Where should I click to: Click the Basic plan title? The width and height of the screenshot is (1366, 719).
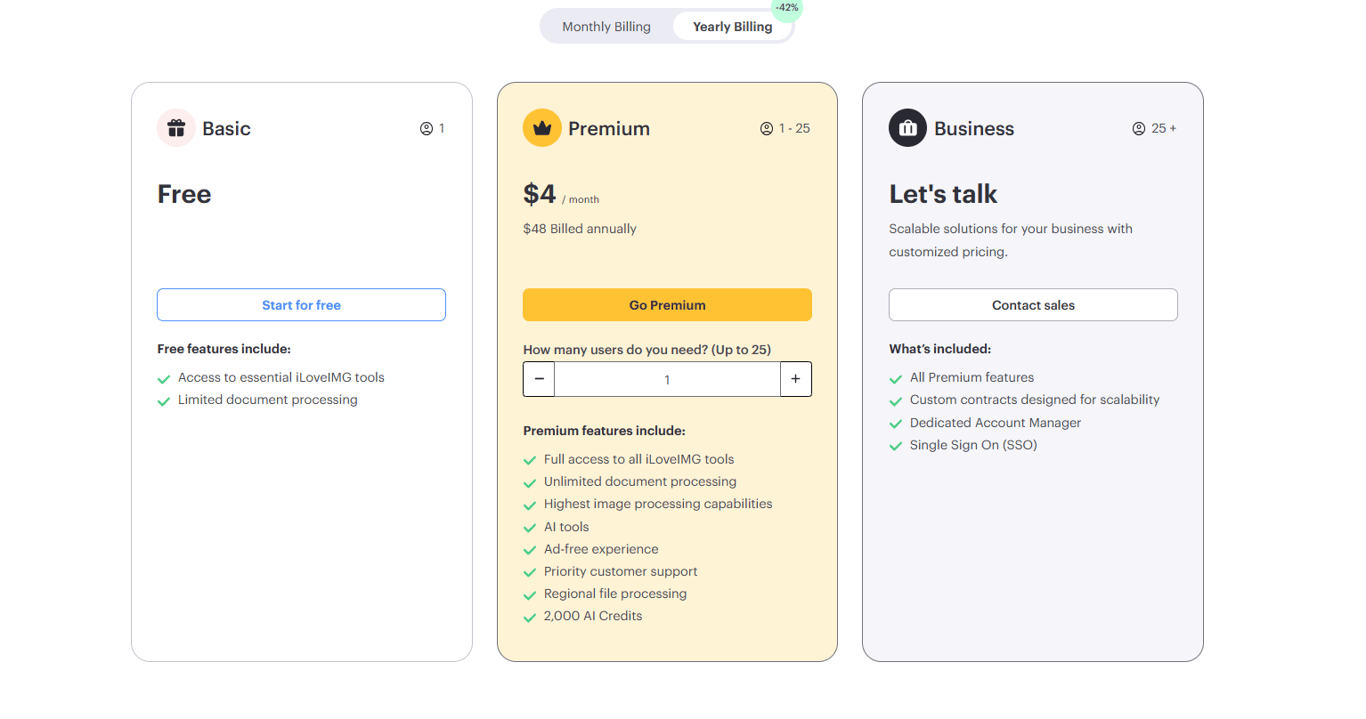pos(226,129)
